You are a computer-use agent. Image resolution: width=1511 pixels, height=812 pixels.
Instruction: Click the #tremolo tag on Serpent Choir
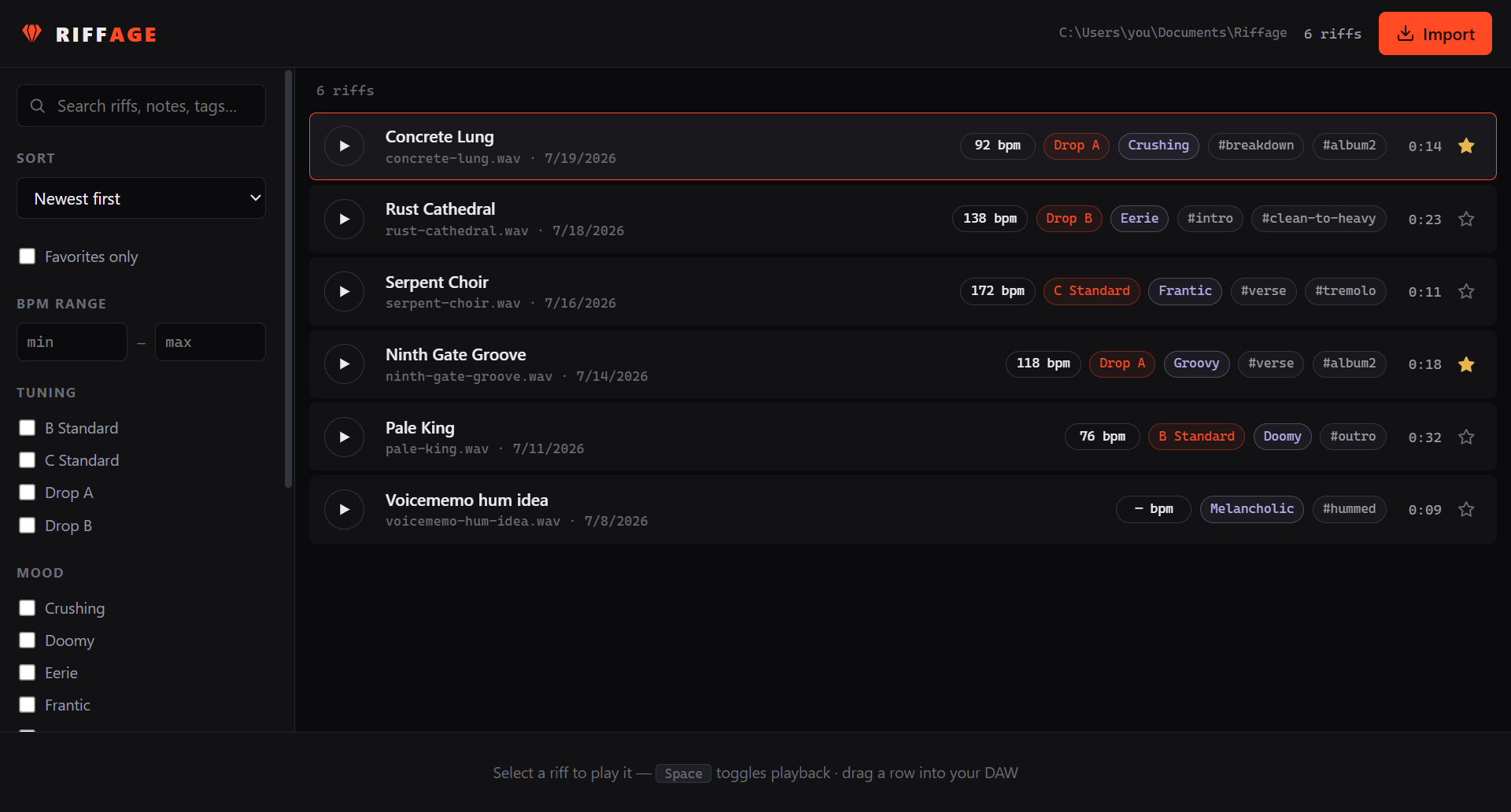click(x=1346, y=291)
